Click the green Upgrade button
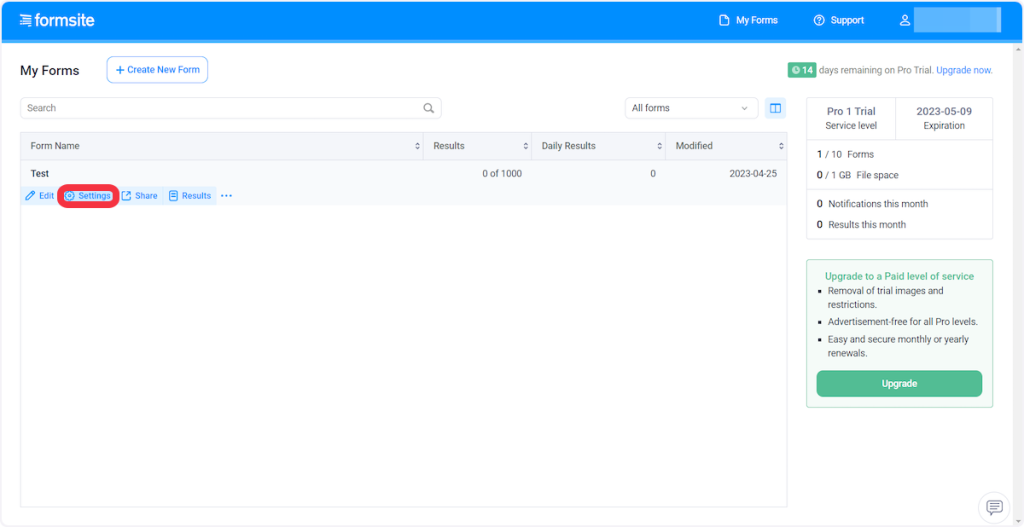The height and width of the screenshot is (527, 1024). tap(899, 383)
